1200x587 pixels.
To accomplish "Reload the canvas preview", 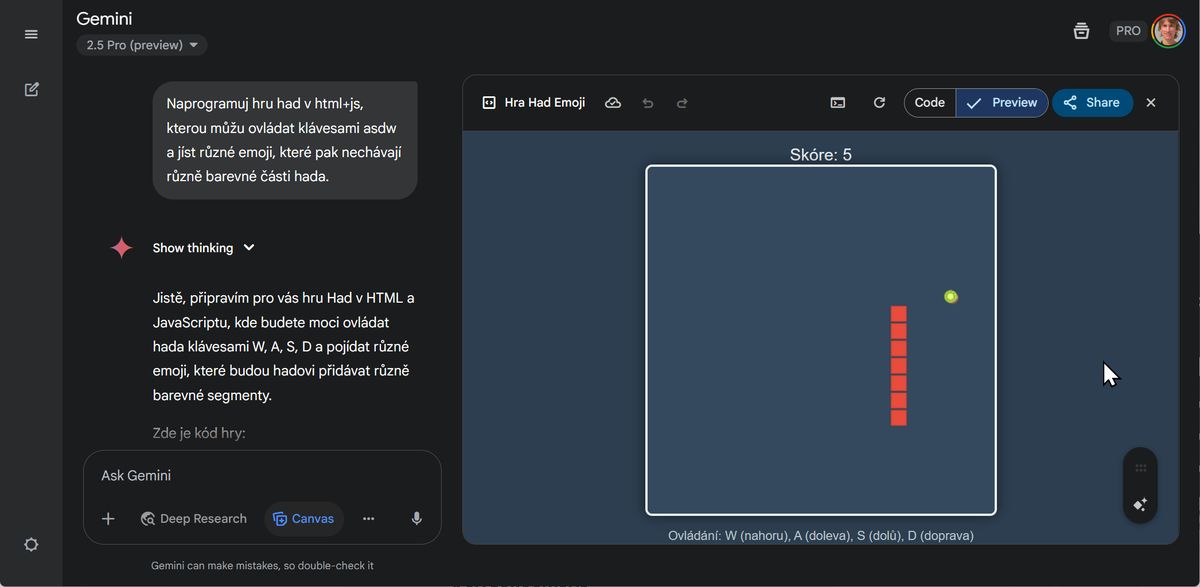I will [x=879, y=102].
